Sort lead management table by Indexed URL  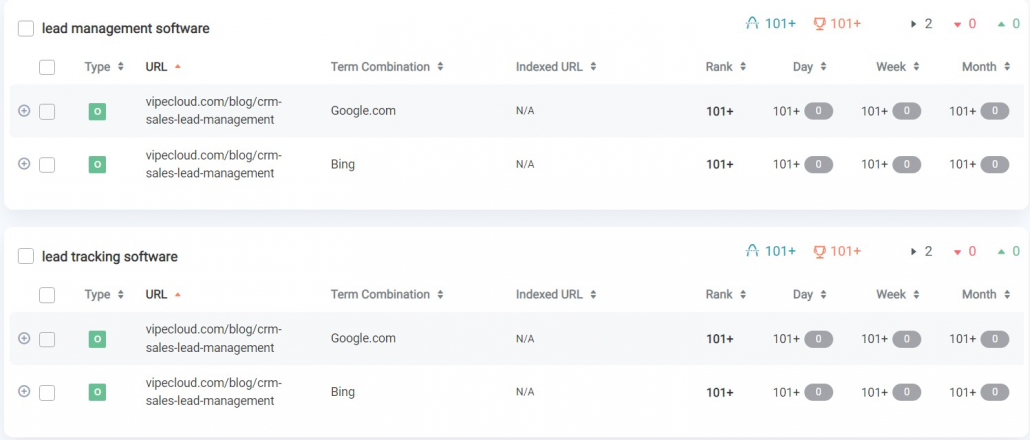point(556,66)
